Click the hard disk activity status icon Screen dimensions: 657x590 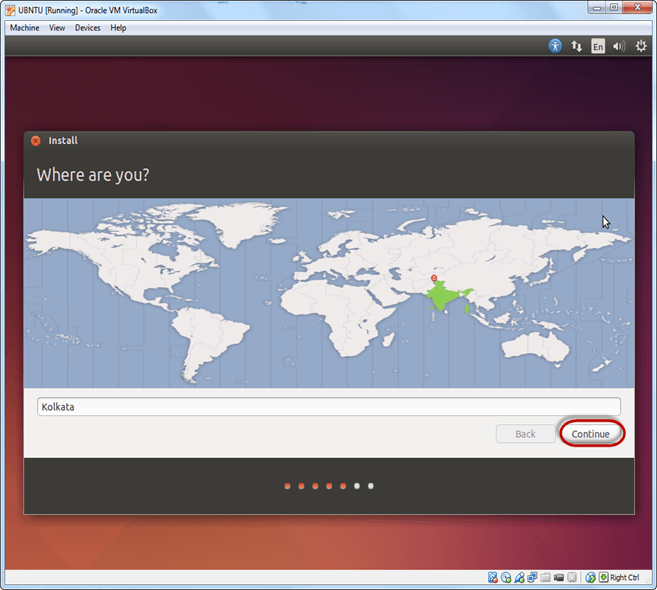coord(493,578)
